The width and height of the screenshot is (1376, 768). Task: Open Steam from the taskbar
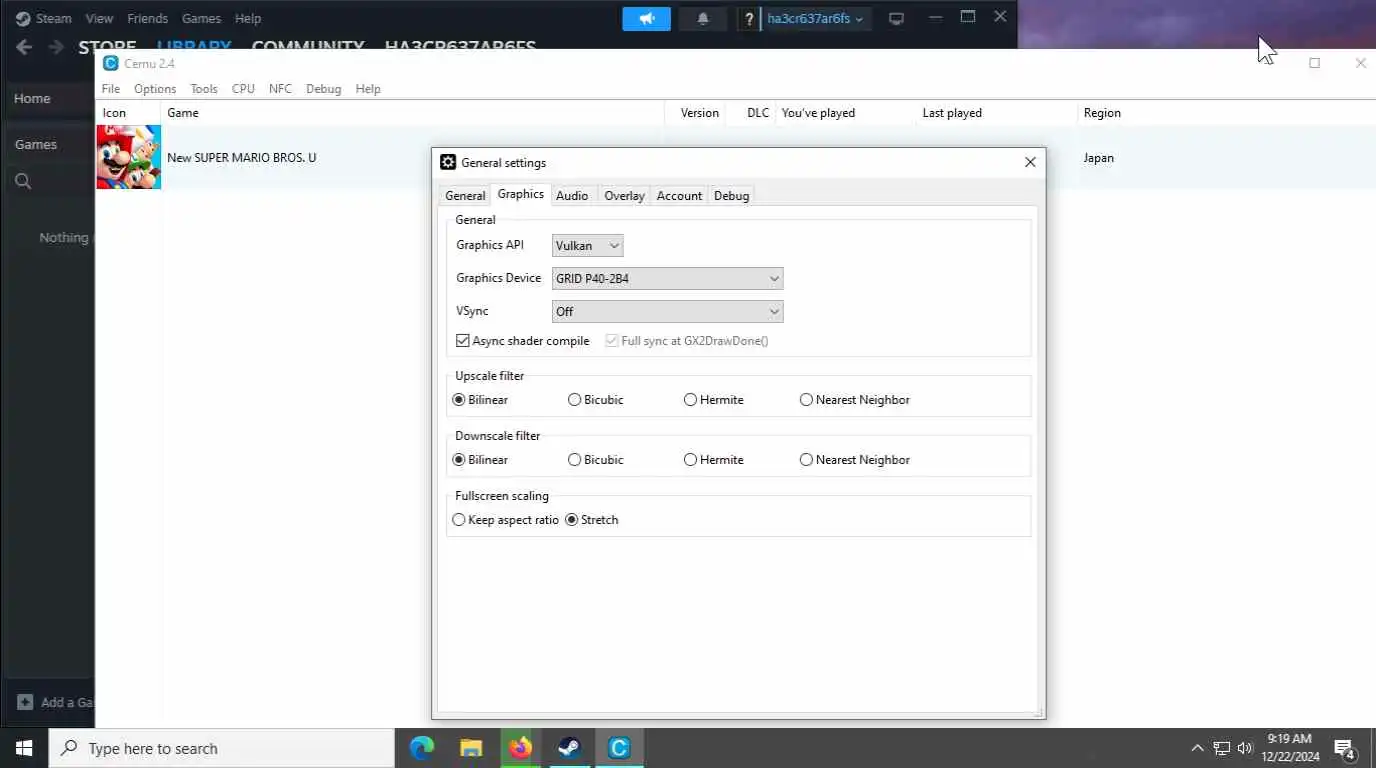pyautogui.click(x=570, y=748)
